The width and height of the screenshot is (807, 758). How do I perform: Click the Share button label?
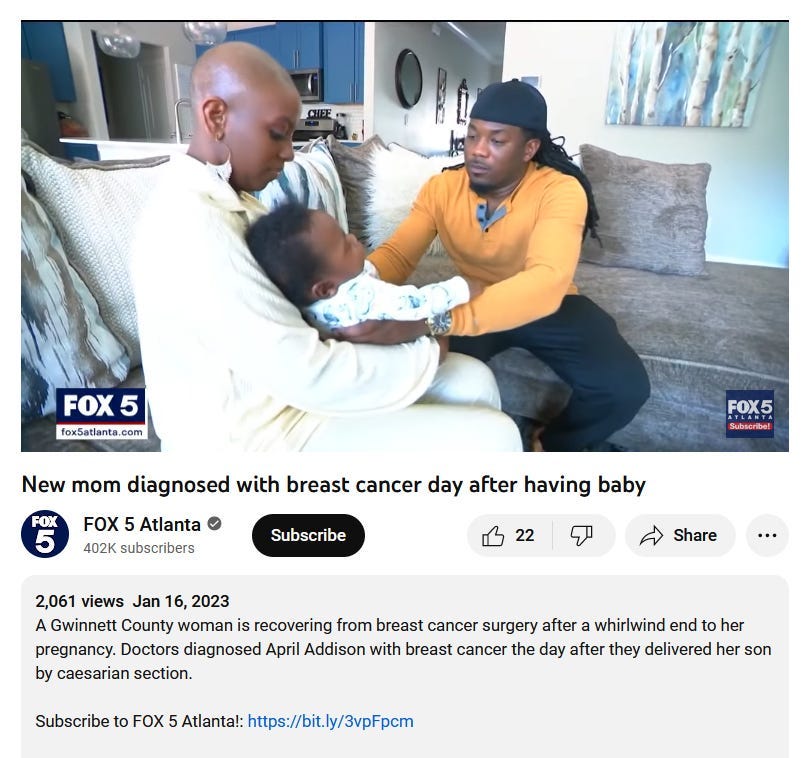(x=695, y=535)
